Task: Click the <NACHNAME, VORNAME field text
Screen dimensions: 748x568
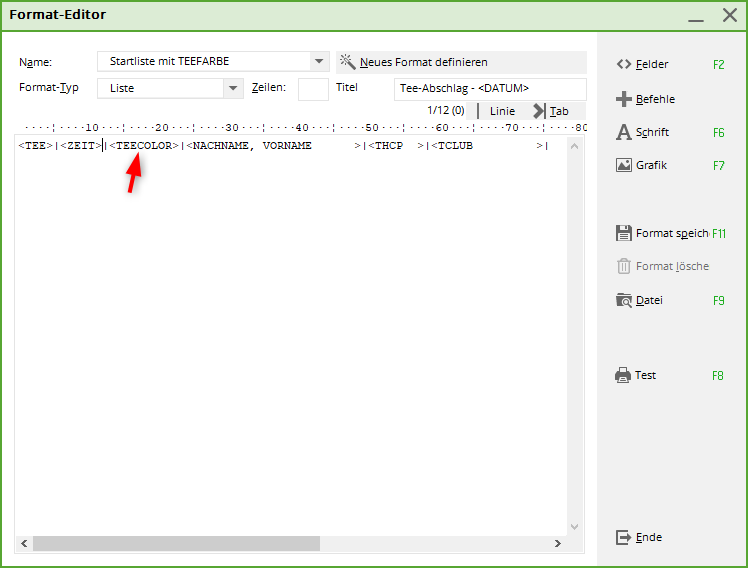Action: pyautogui.click(x=249, y=145)
